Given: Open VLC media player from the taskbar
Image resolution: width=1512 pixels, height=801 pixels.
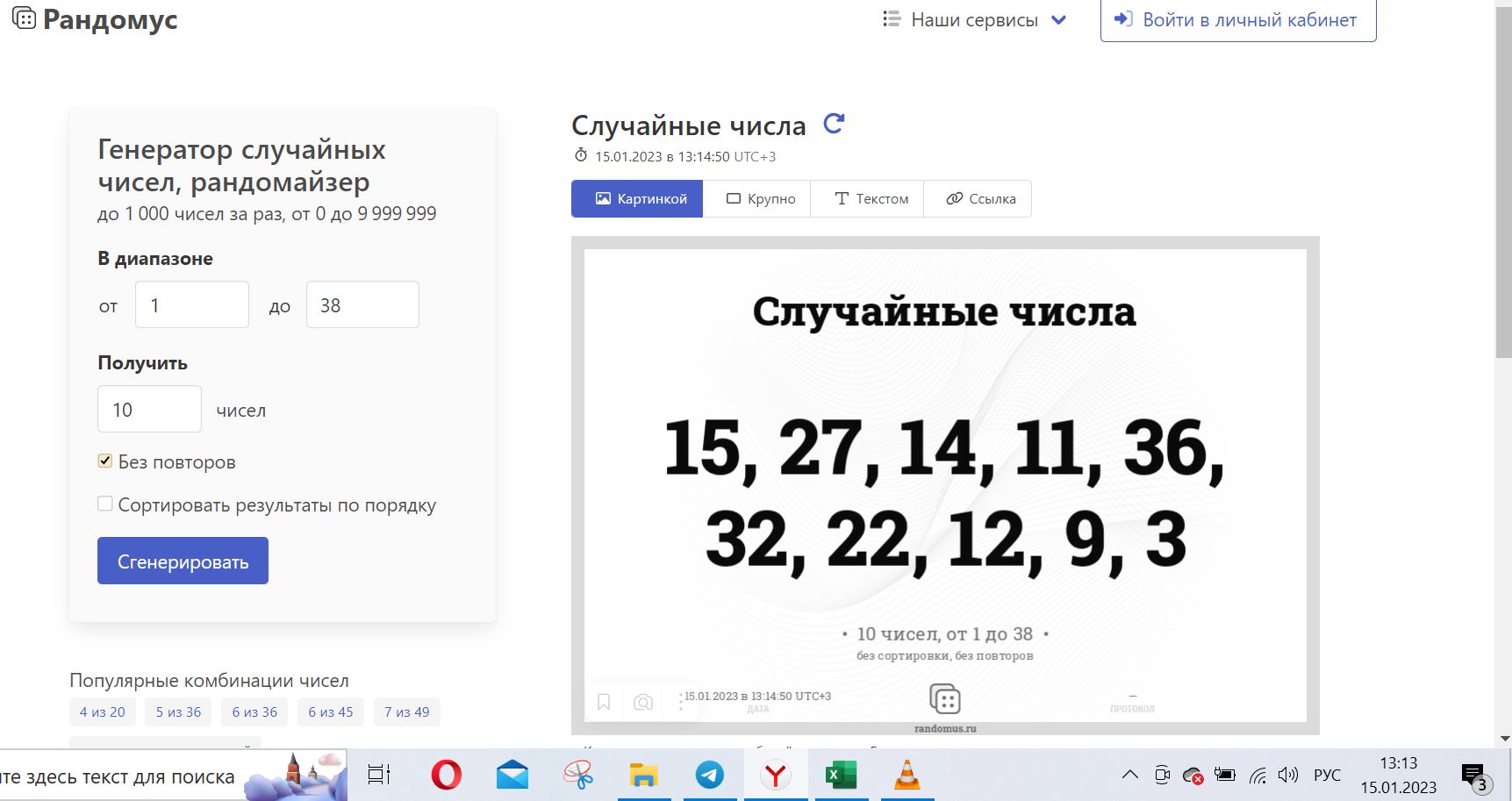Looking at the screenshot, I should 907,775.
